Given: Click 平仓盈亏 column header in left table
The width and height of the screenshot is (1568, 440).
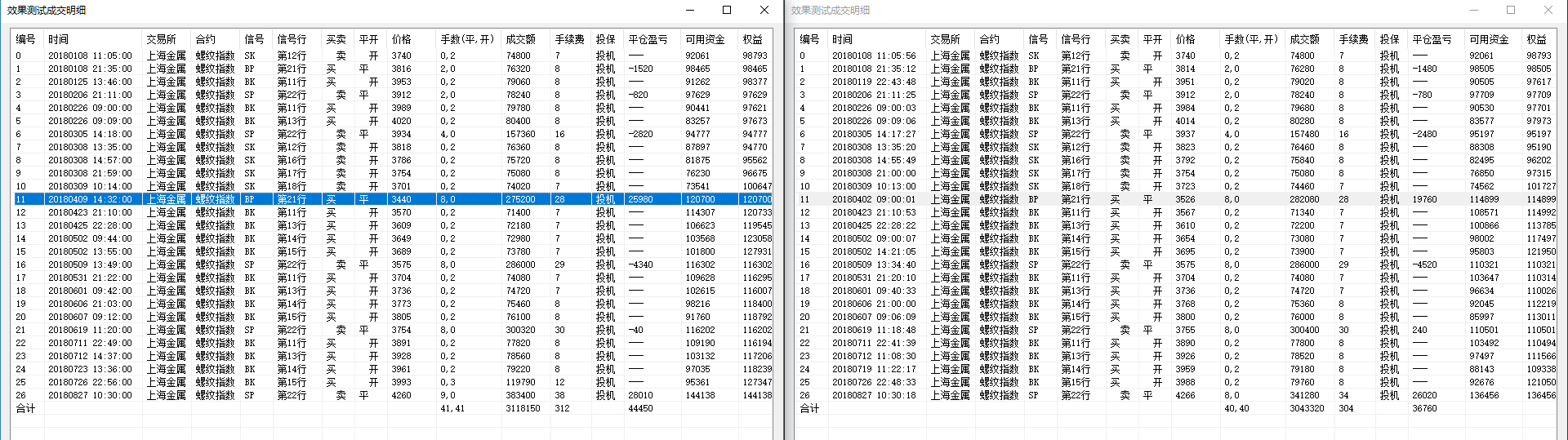Looking at the screenshot, I should coord(648,39).
